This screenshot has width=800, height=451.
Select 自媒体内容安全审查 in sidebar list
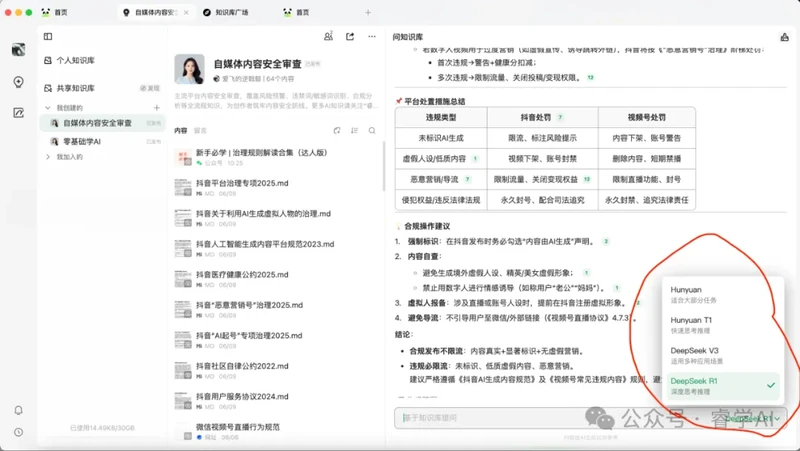pos(103,123)
